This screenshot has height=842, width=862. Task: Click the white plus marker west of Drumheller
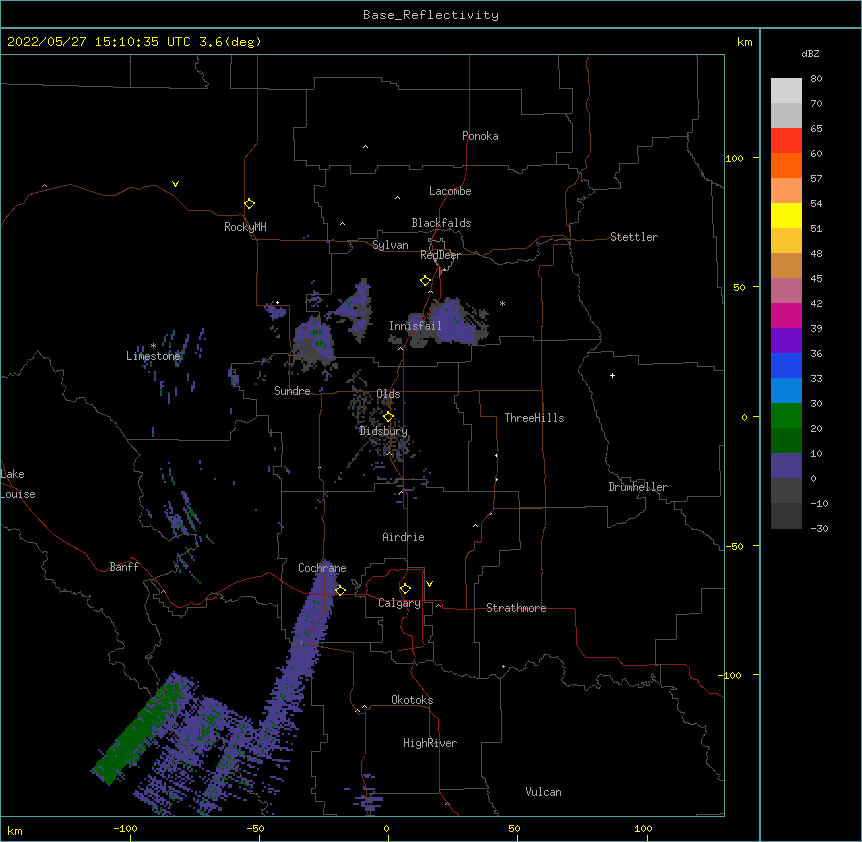612,375
